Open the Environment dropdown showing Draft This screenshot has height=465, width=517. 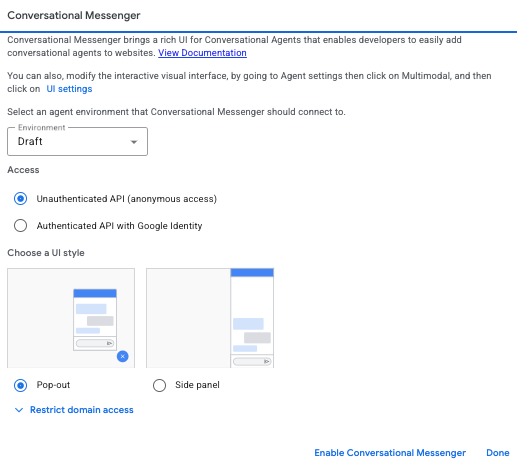pos(77,141)
